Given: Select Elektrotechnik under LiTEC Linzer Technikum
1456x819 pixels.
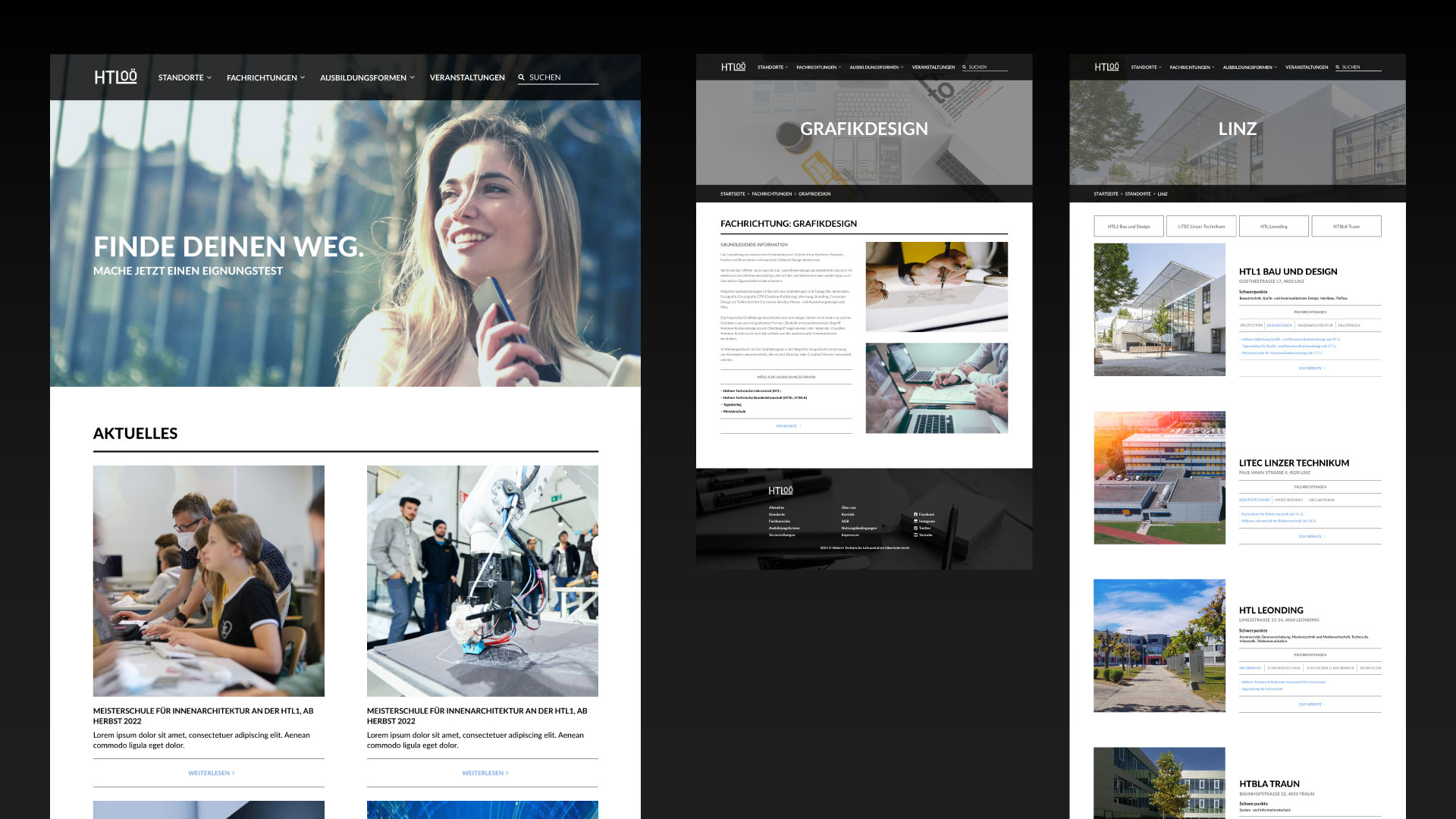Looking at the screenshot, I should pos(1254,500).
